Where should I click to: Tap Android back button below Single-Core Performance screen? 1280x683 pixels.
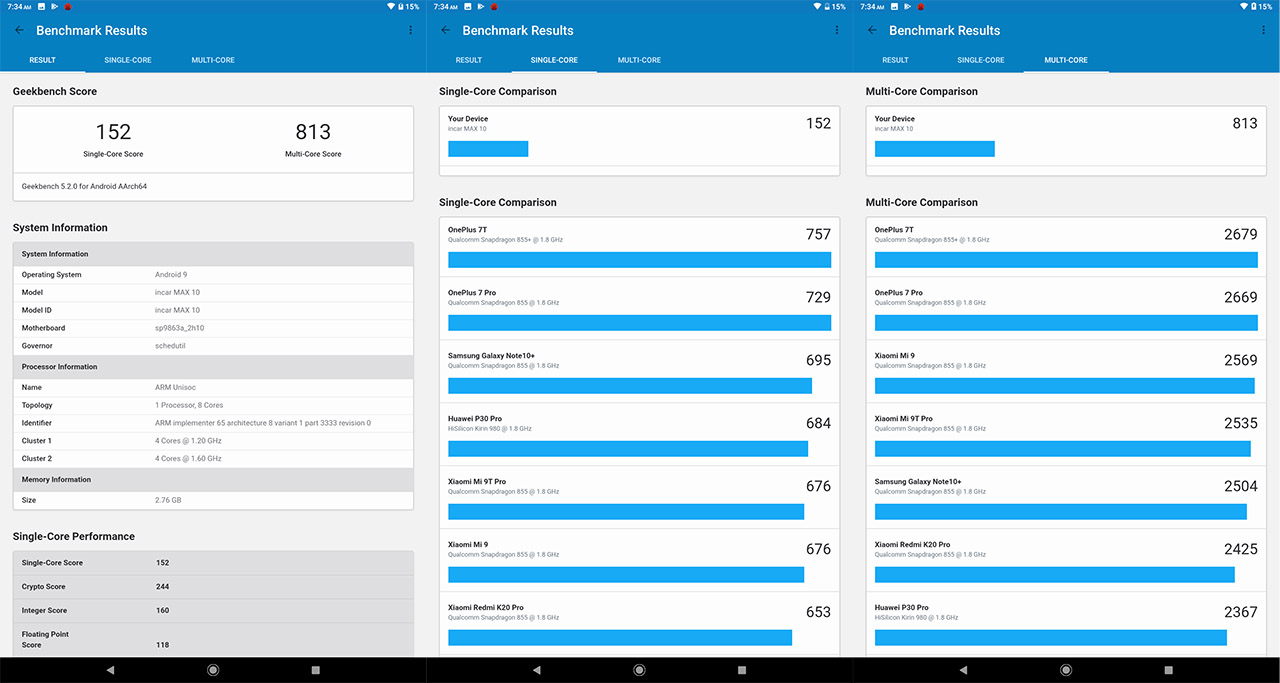coord(110,670)
